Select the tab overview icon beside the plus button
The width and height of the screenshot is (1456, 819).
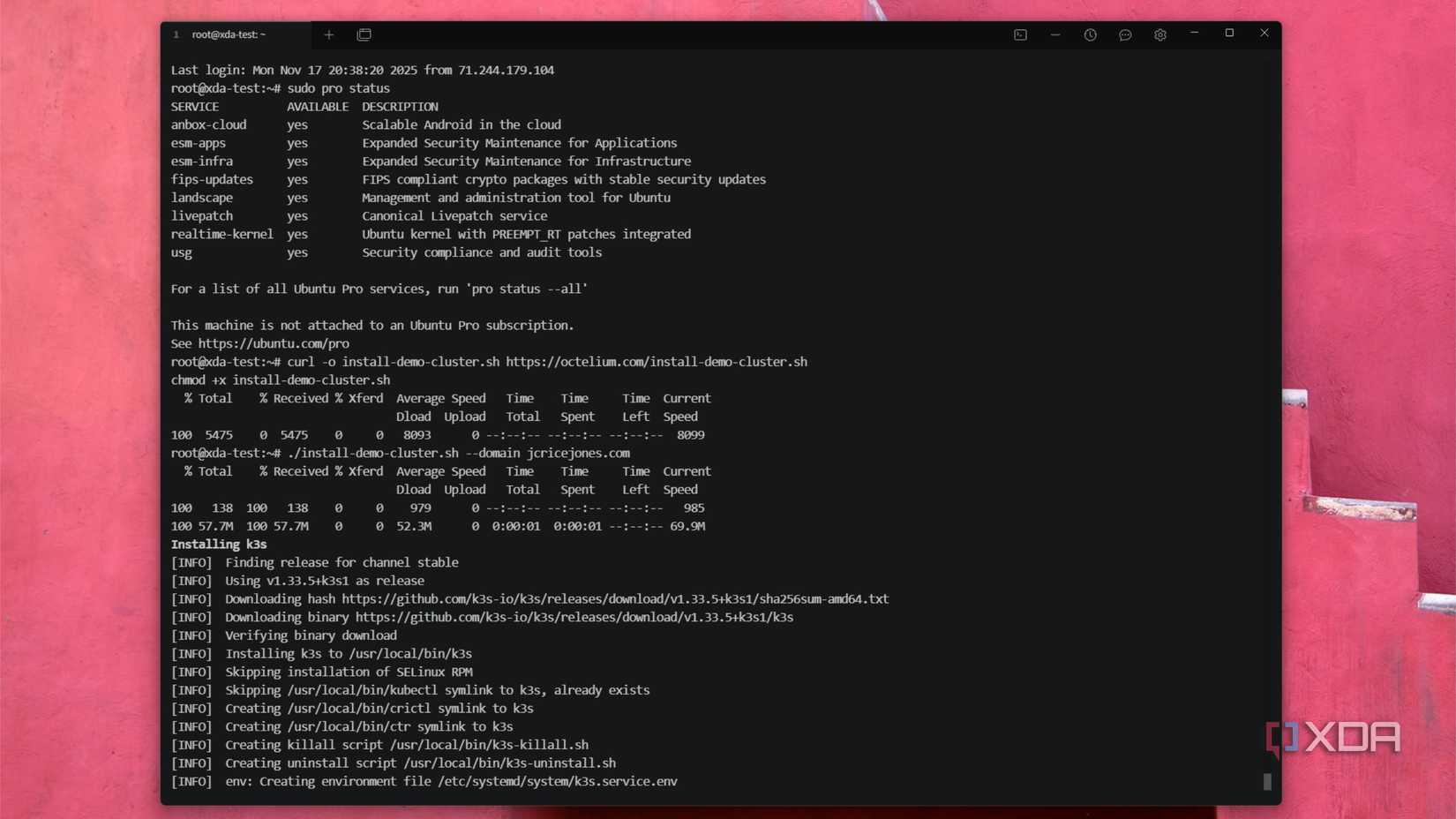pyautogui.click(x=364, y=34)
